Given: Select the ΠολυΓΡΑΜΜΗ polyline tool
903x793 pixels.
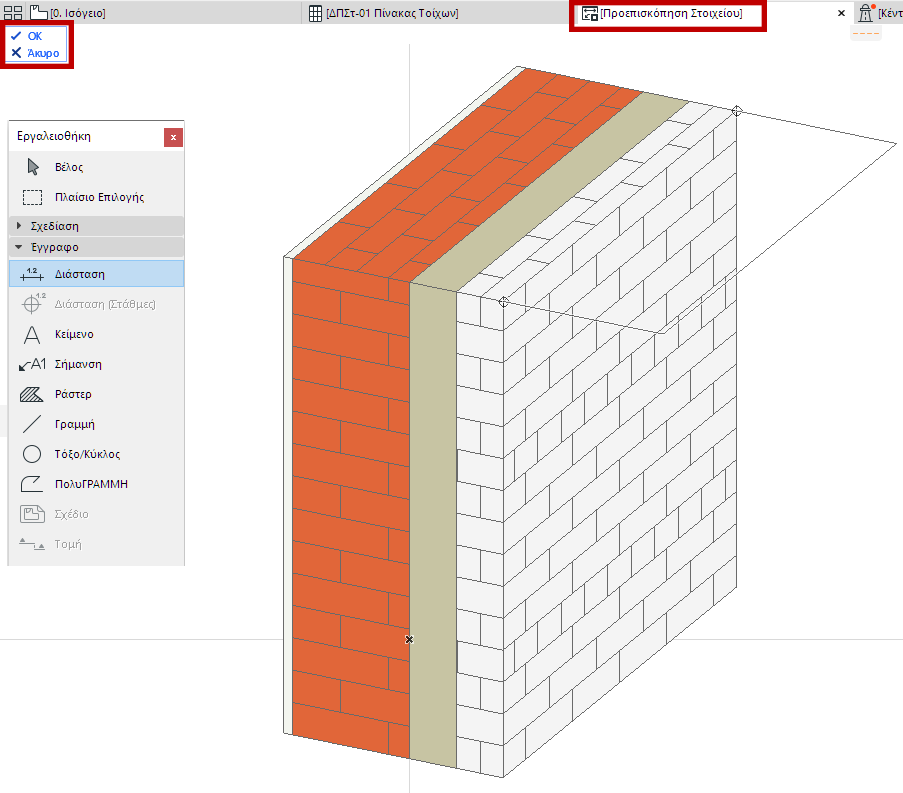Looking at the screenshot, I should pyautogui.click(x=96, y=484).
